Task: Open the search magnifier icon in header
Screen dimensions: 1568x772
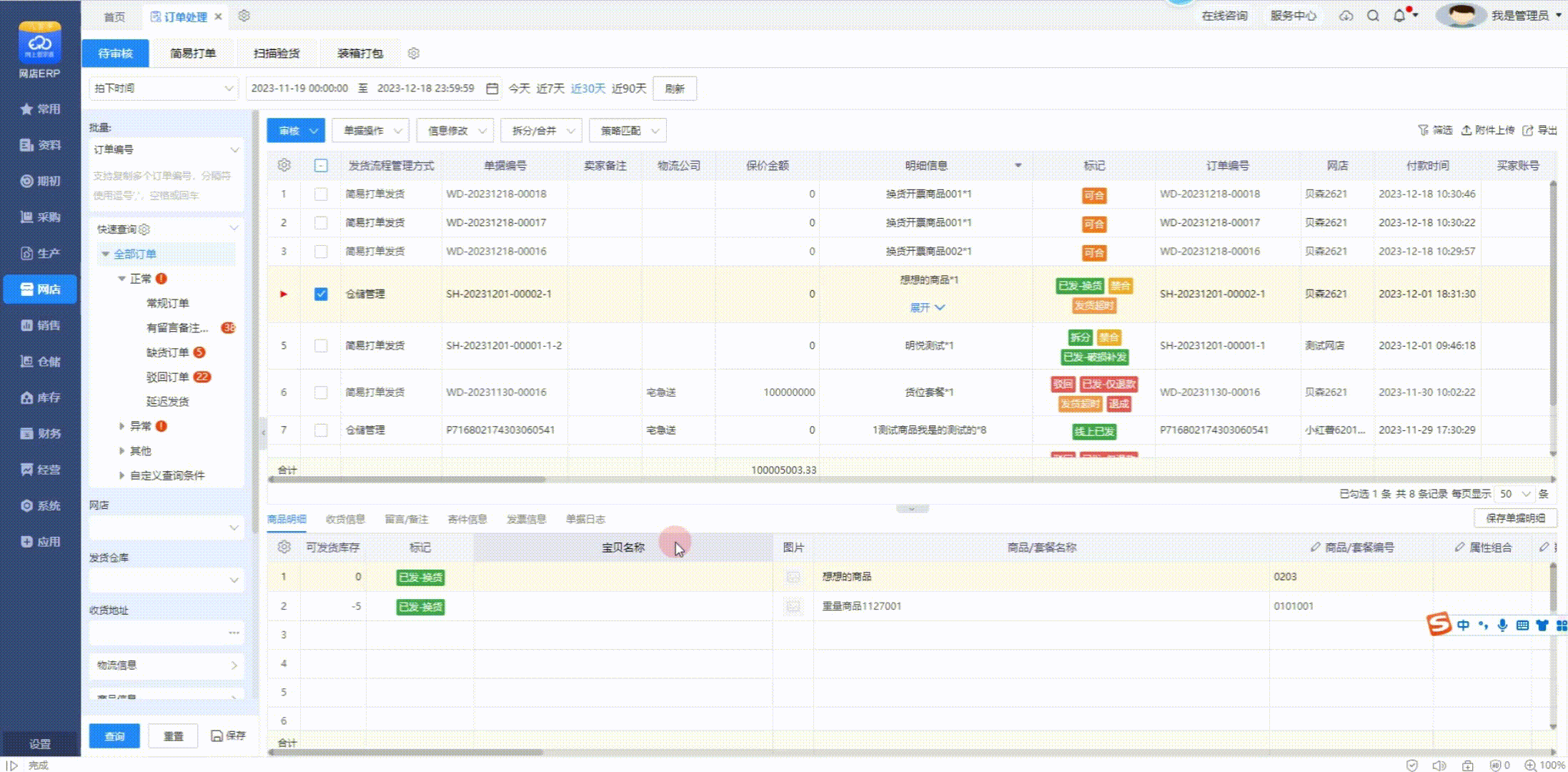Action: [x=1373, y=16]
